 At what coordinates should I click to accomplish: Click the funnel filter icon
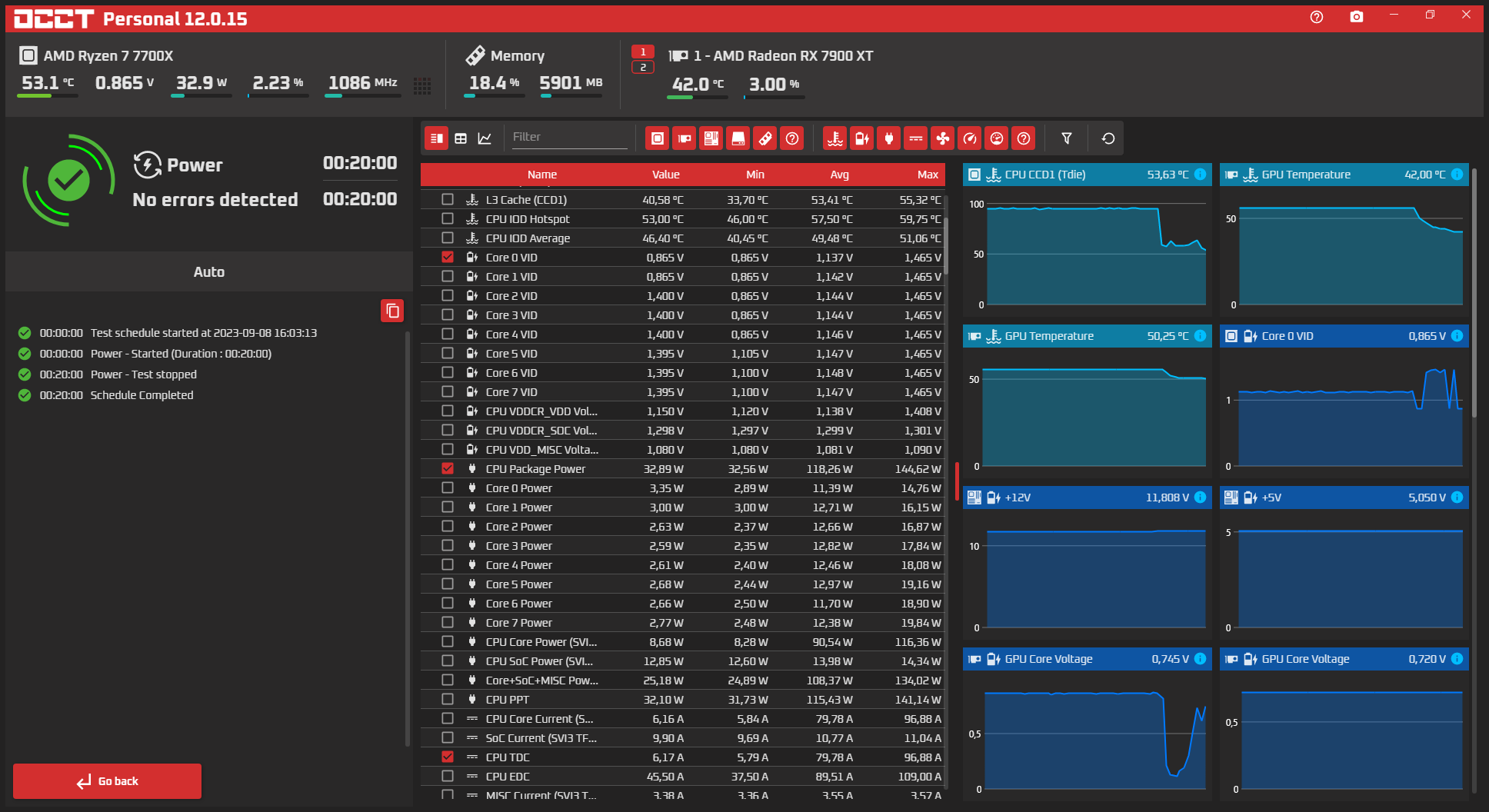[1067, 138]
